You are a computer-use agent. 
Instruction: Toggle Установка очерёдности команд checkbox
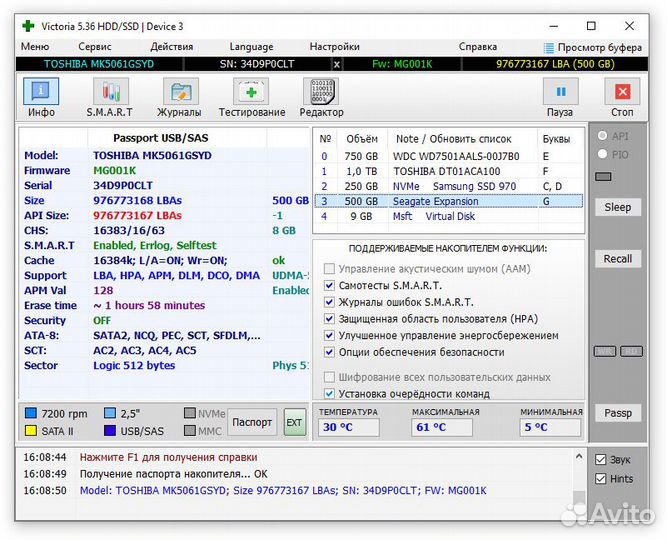pyautogui.click(x=329, y=394)
